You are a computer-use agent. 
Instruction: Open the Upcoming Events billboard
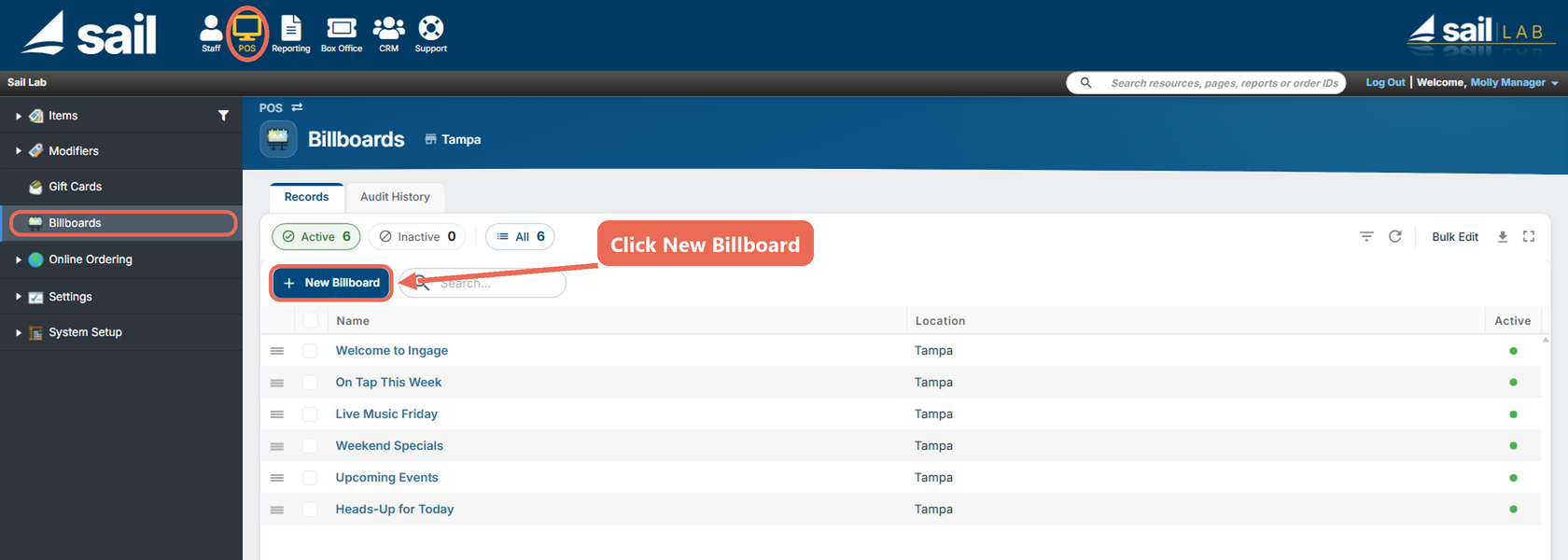(386, 478)
